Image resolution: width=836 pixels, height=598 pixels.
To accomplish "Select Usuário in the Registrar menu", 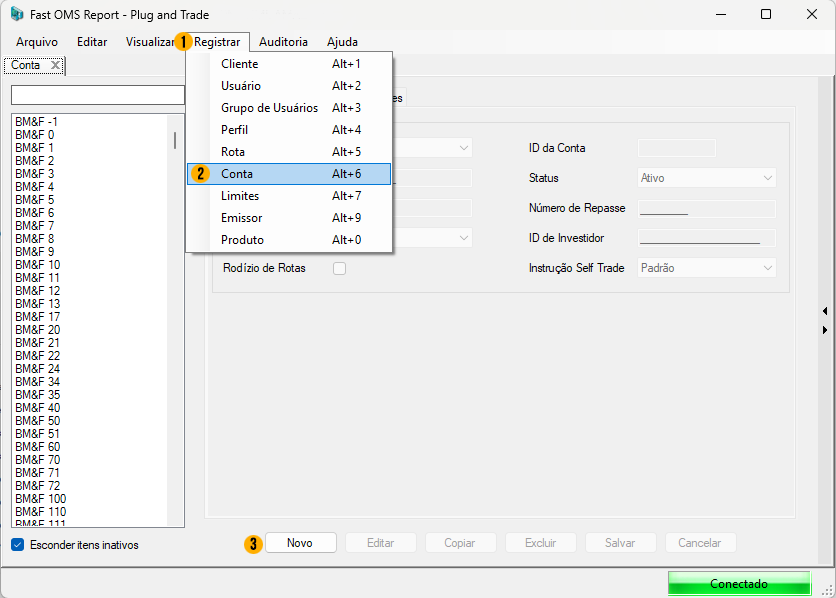I will click(x=289, y=86).
